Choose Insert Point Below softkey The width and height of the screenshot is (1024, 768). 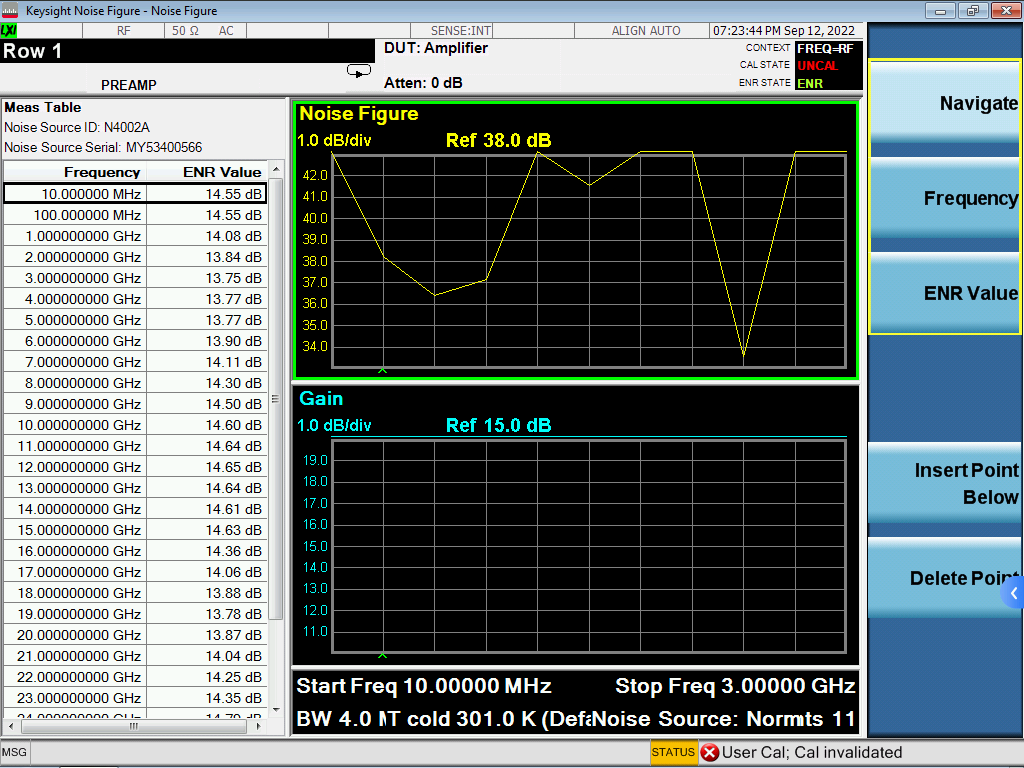point(944,483)
